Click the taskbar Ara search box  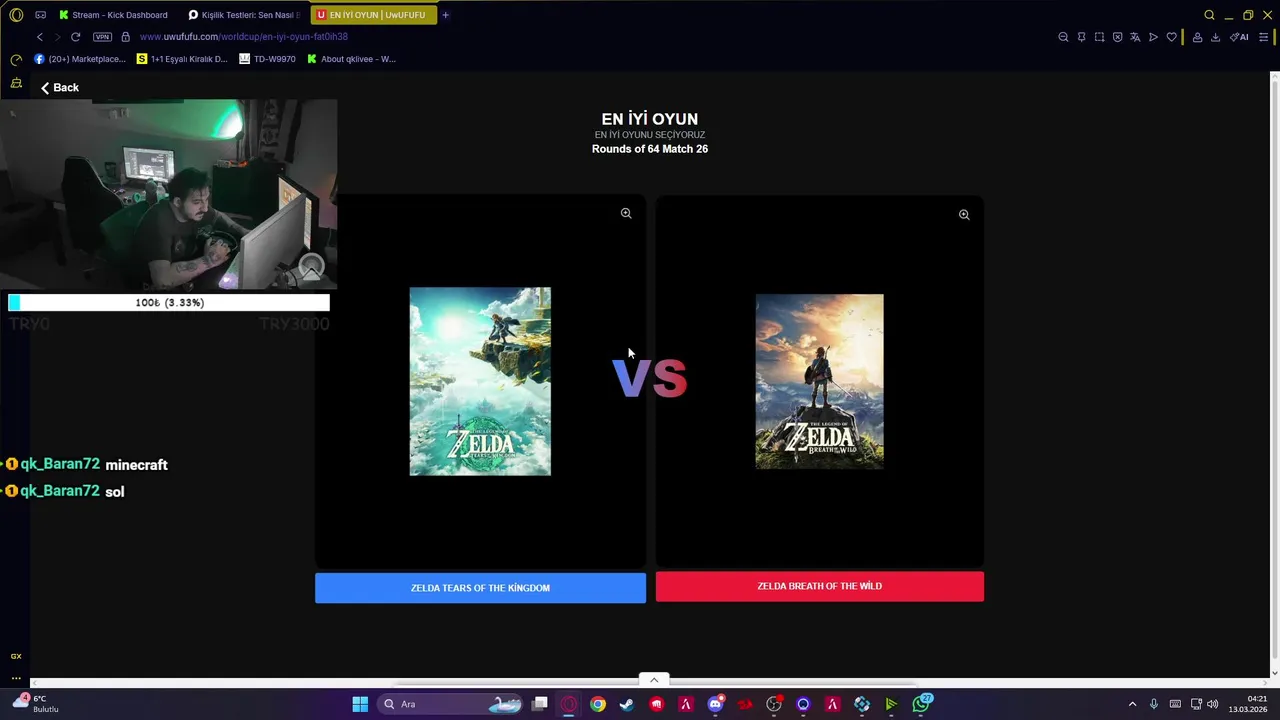(x=451, y=704)
